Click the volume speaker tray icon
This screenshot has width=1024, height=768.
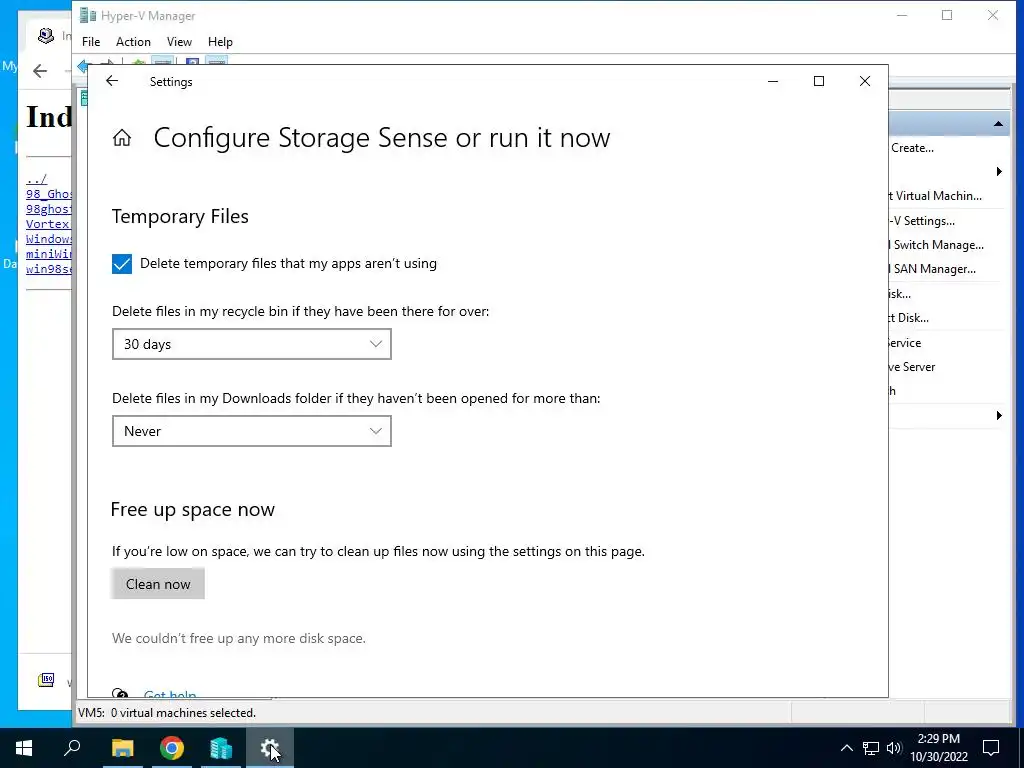[x=894, y=748]
